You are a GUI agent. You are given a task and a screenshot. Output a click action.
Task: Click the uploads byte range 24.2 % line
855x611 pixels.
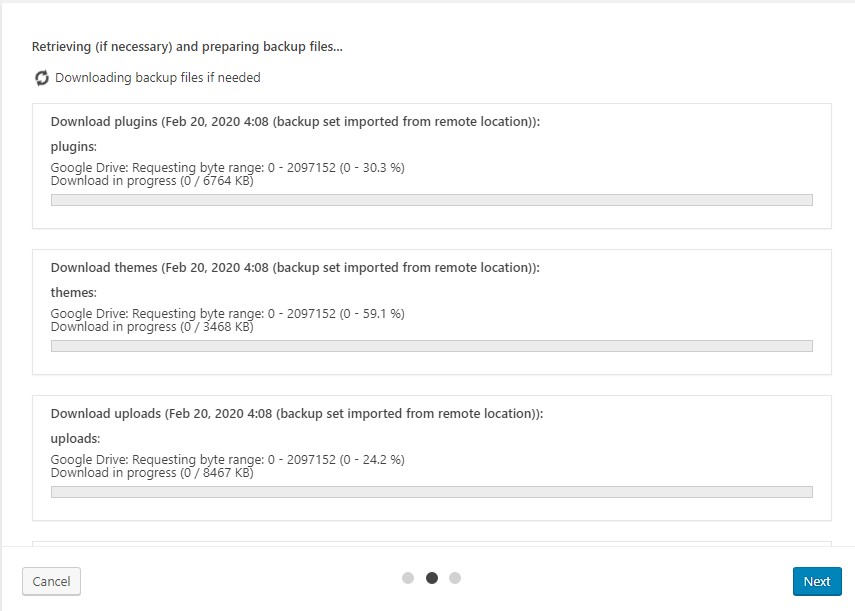[227, 459]
